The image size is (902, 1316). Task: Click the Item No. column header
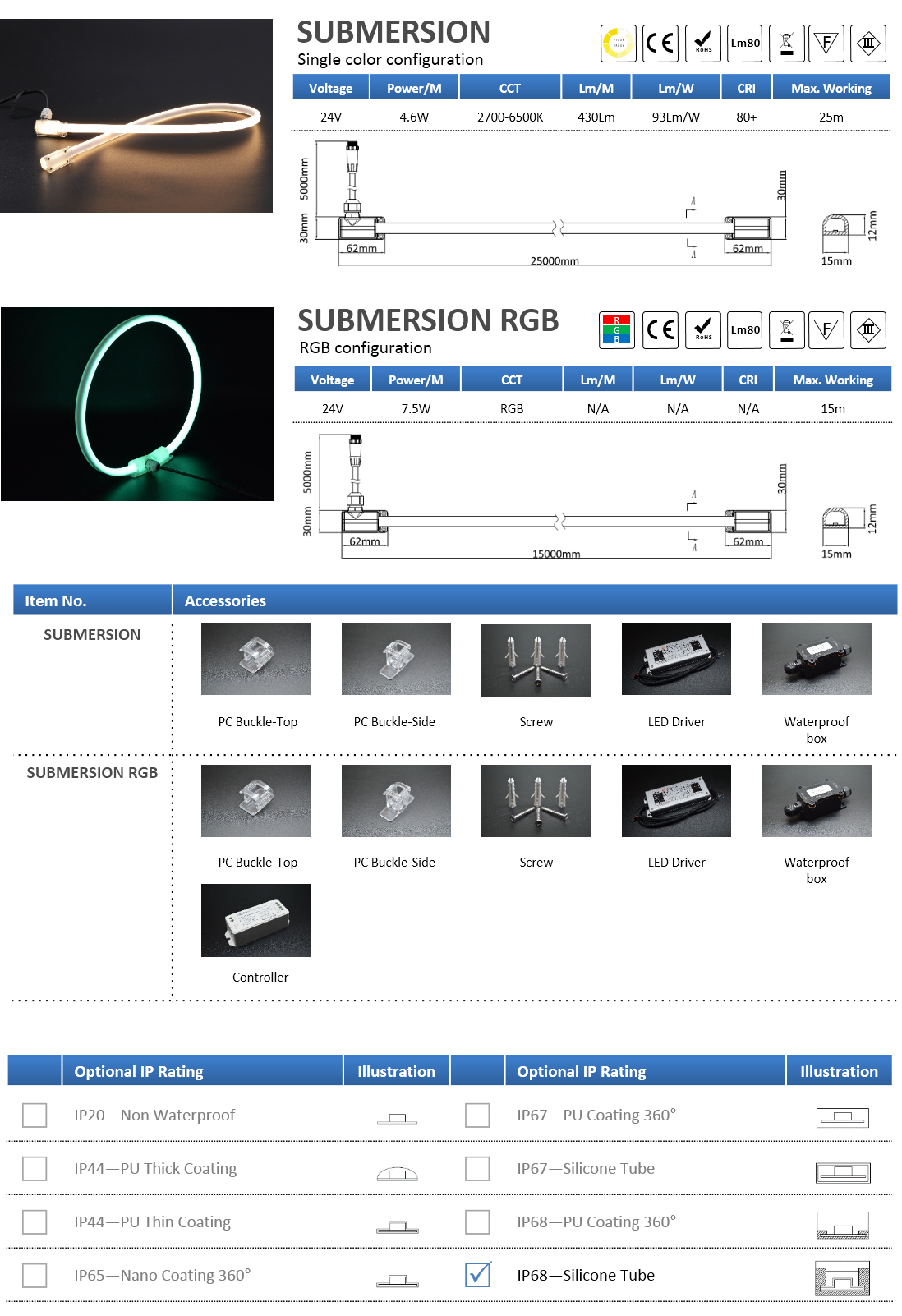(56, 600)
